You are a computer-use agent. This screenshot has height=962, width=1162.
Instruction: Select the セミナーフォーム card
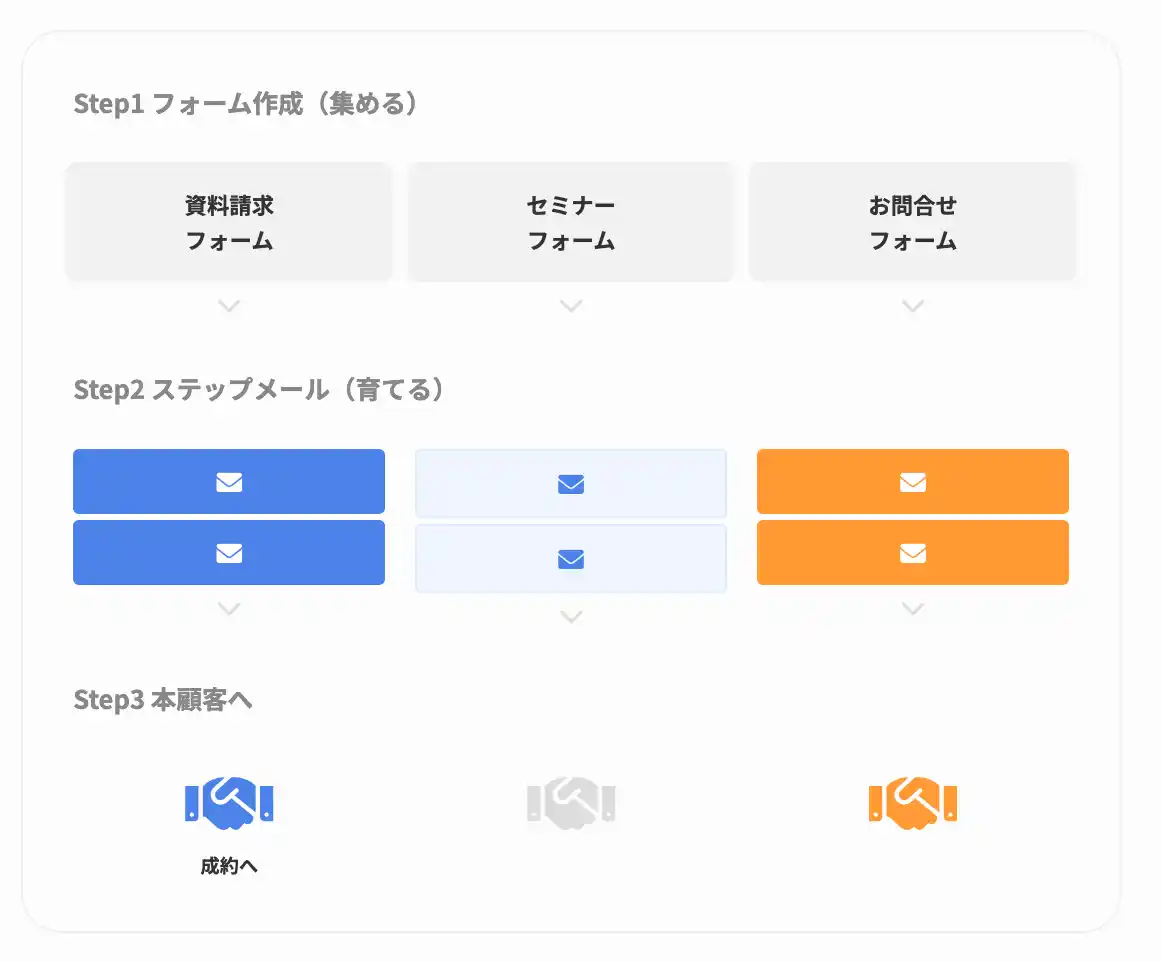(x=571, y=223)
